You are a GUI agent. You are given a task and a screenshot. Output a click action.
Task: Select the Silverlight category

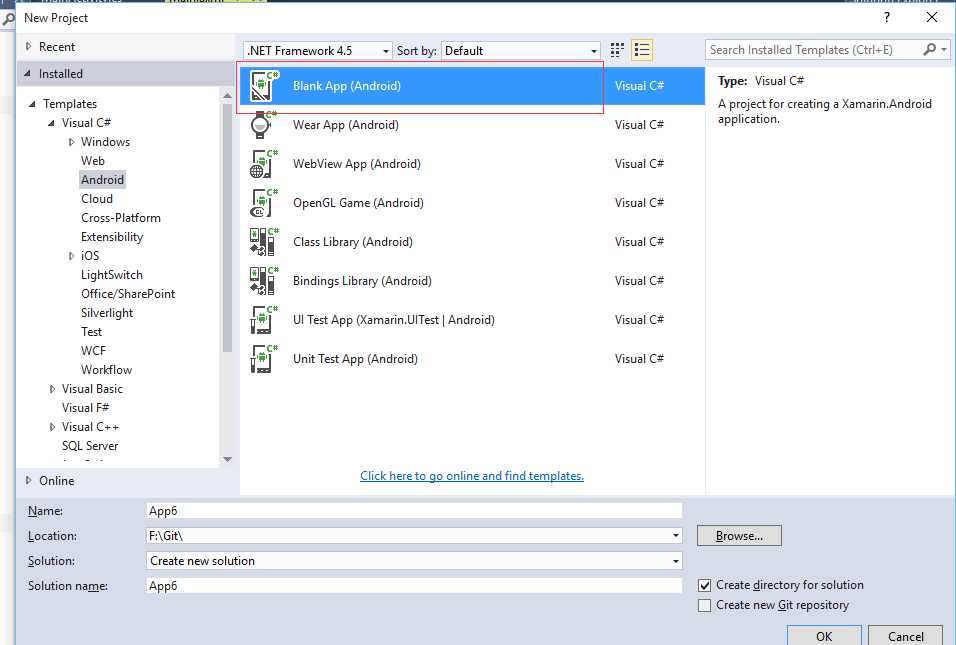[107, 313]
